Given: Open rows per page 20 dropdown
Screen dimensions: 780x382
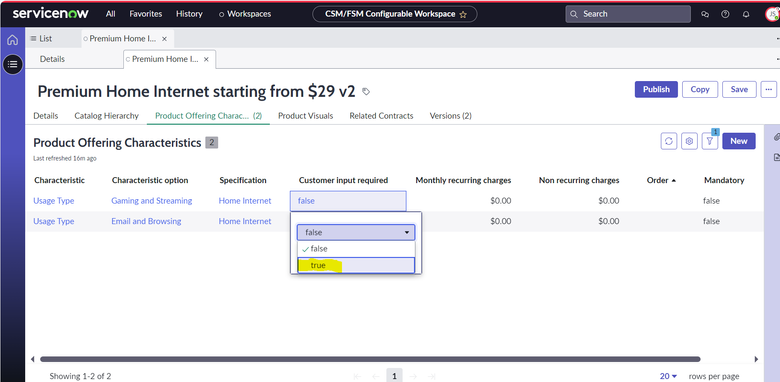Looking at the screenshot, I should point(669,376).
